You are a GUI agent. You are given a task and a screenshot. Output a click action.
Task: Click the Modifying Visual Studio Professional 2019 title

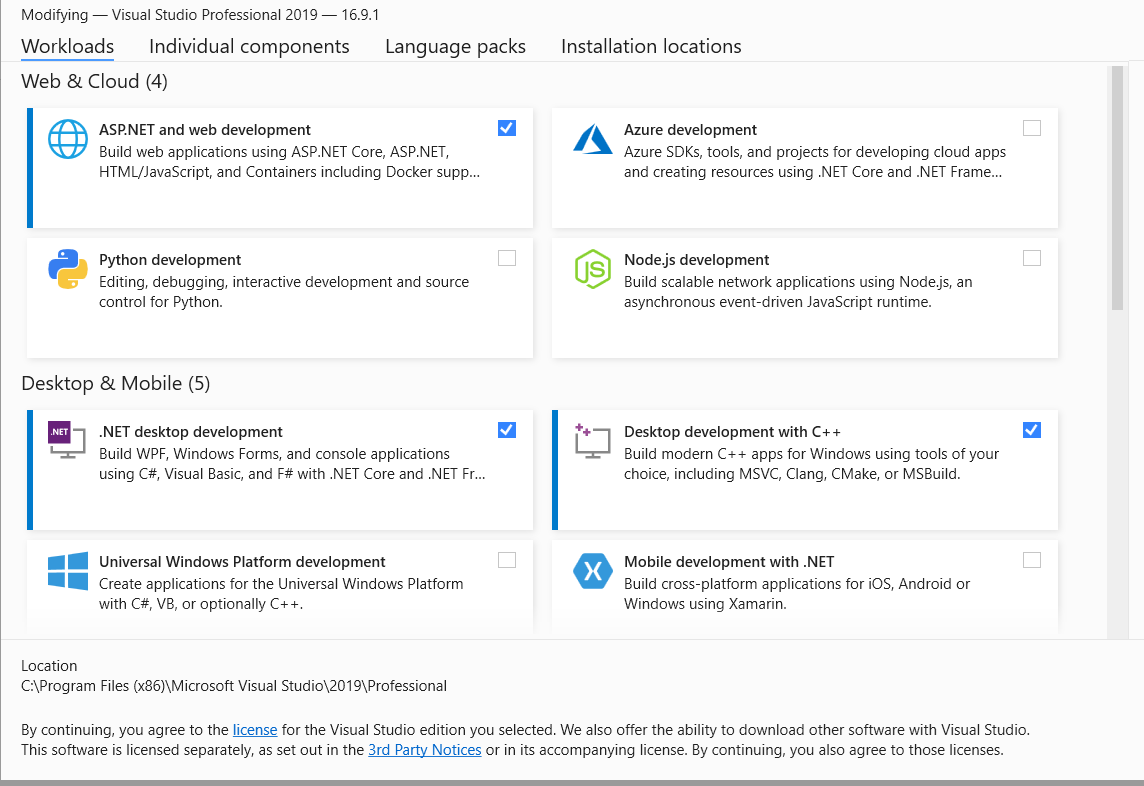click(x=200, y=15)
